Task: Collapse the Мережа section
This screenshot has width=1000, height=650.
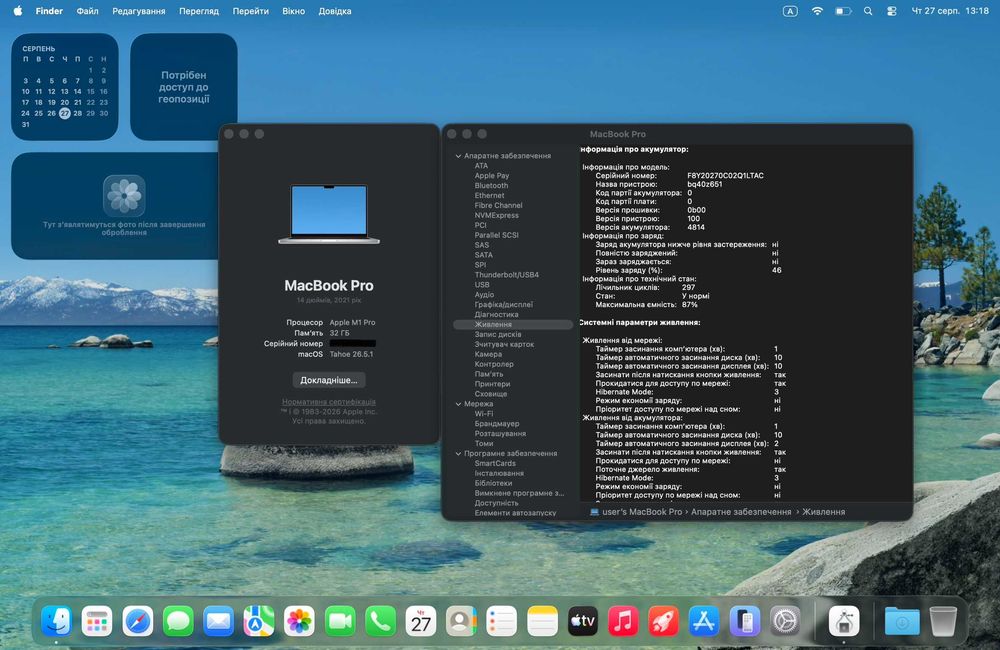Action: [x=458, y=404]
